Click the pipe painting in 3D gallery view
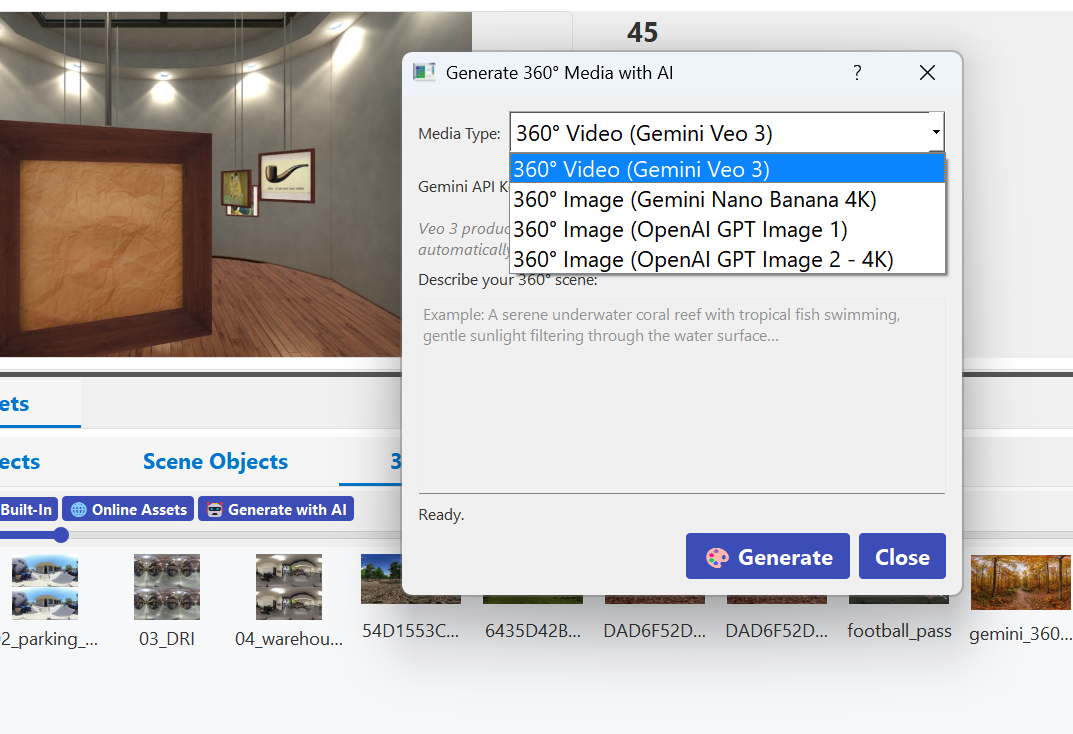Viewport: 1073px width, 734px height. [x=287, y=174]
